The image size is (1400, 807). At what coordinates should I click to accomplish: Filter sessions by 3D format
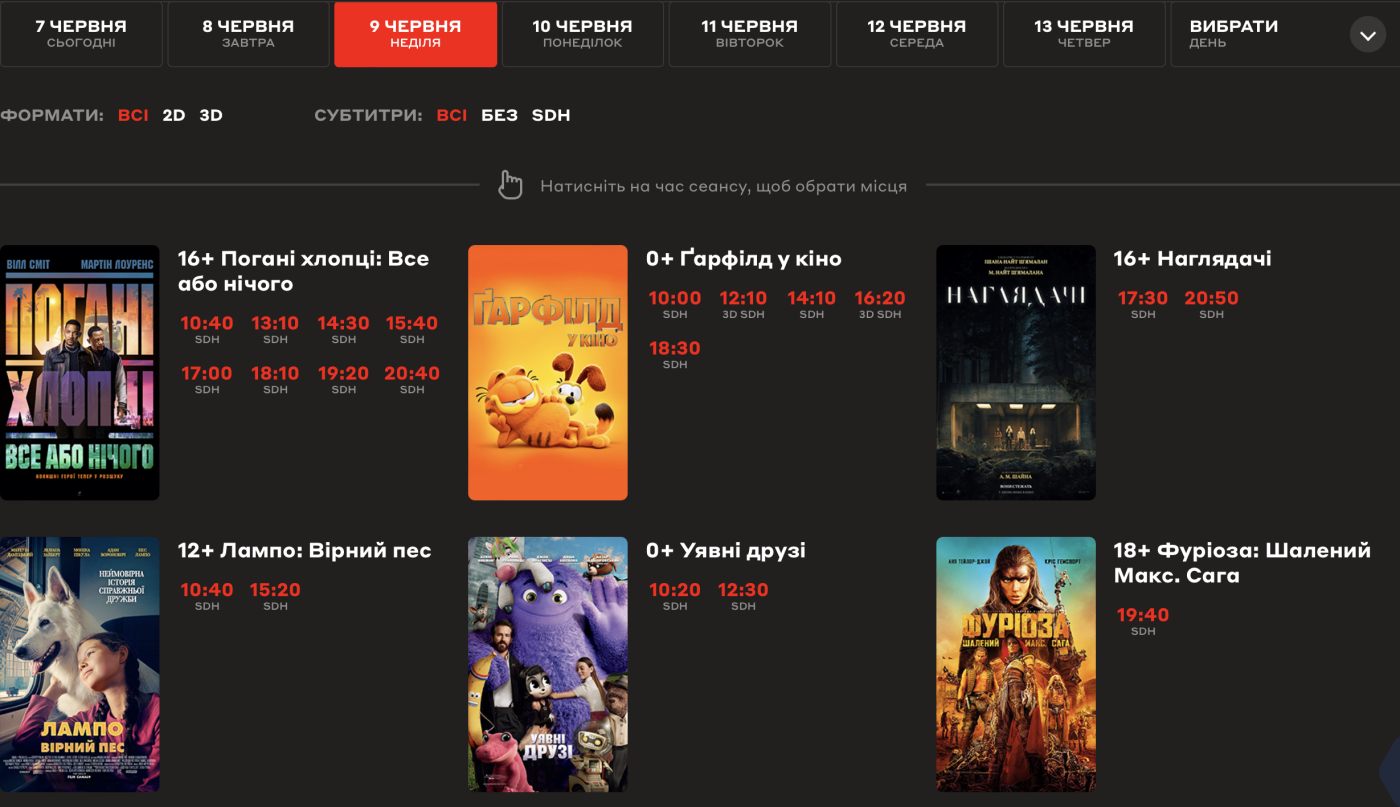211,115
